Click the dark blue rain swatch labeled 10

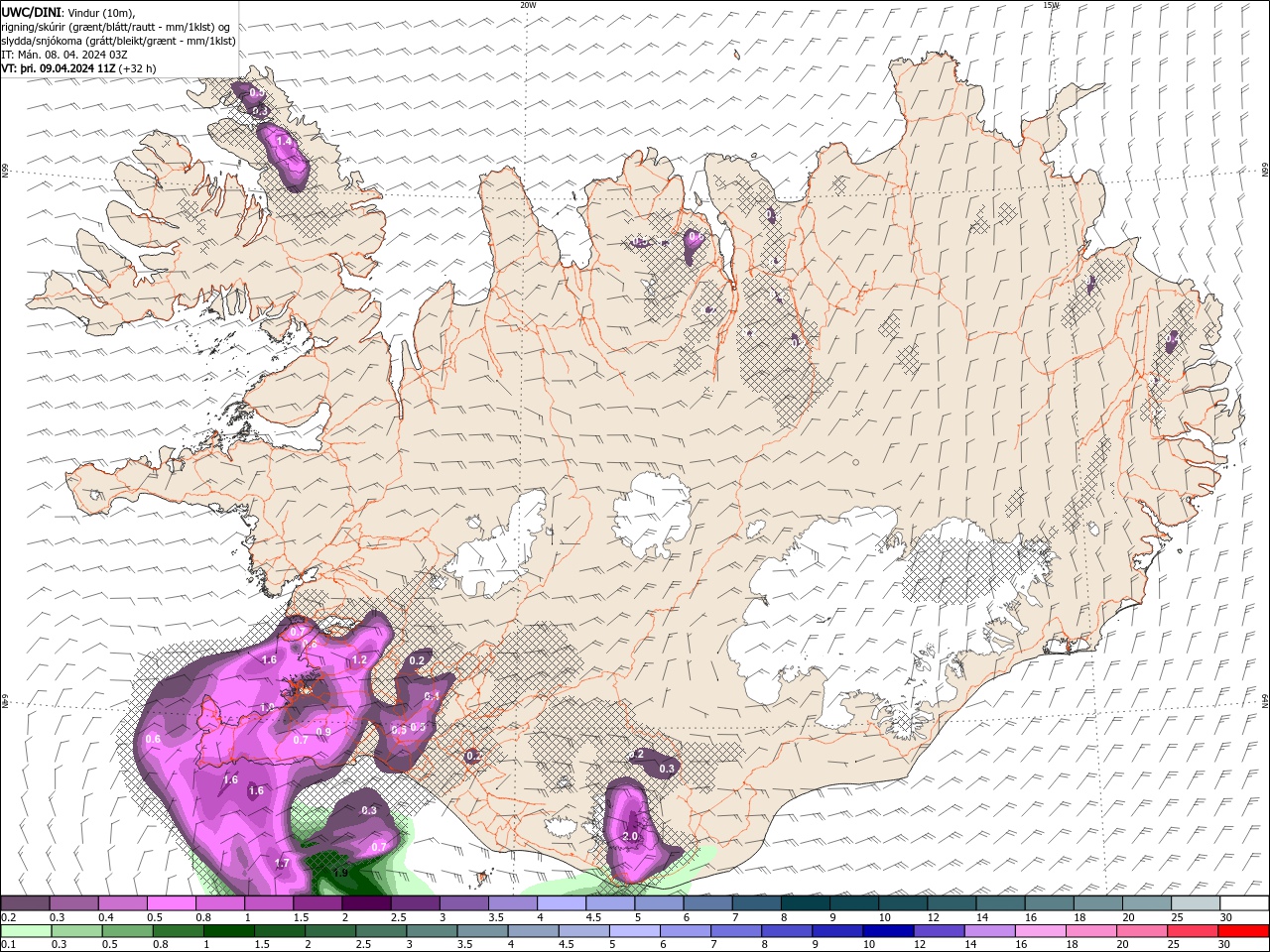pos(889,931)
